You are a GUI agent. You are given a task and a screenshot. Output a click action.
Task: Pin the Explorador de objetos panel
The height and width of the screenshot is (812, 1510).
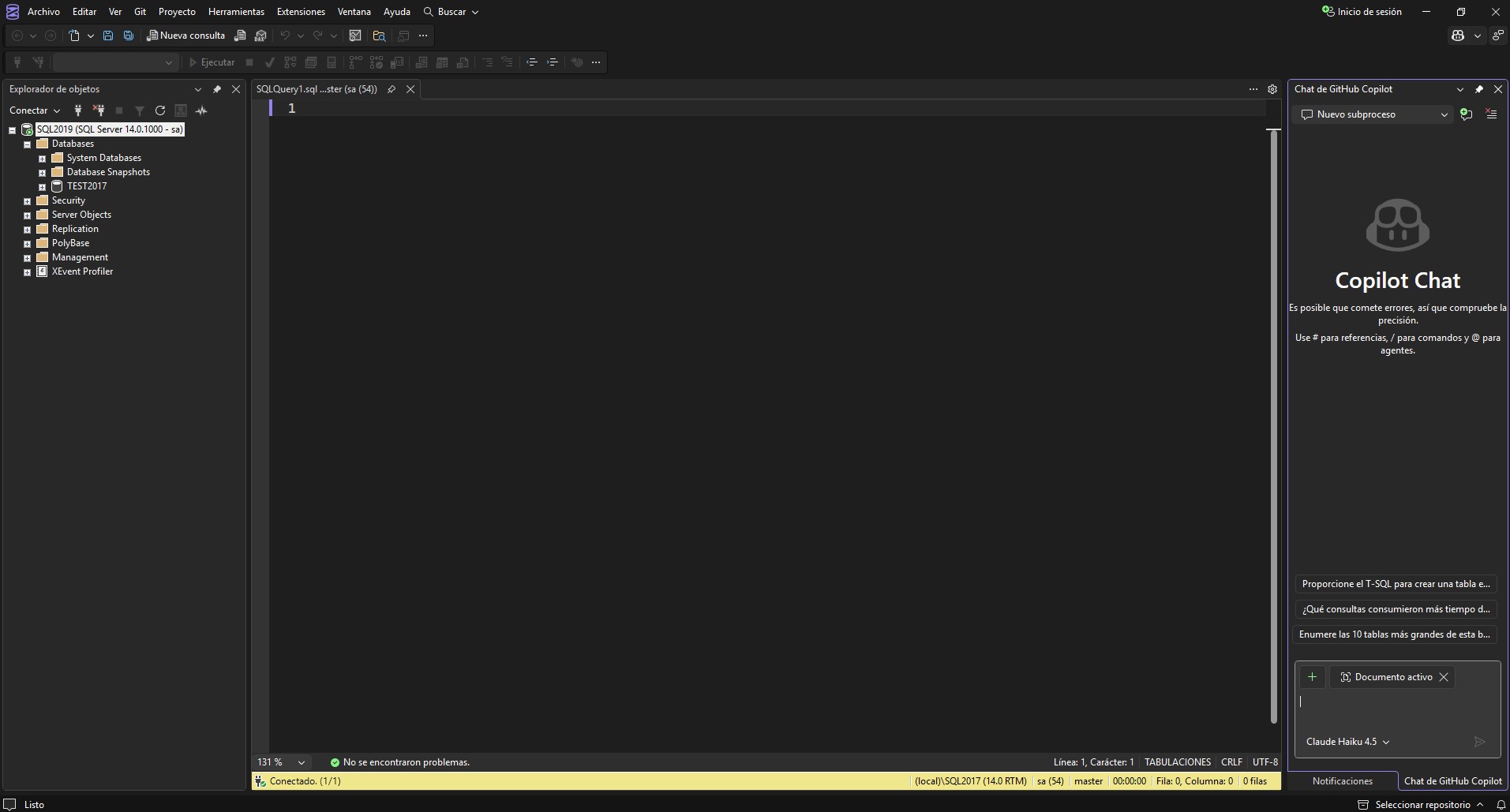click(217, 89)
